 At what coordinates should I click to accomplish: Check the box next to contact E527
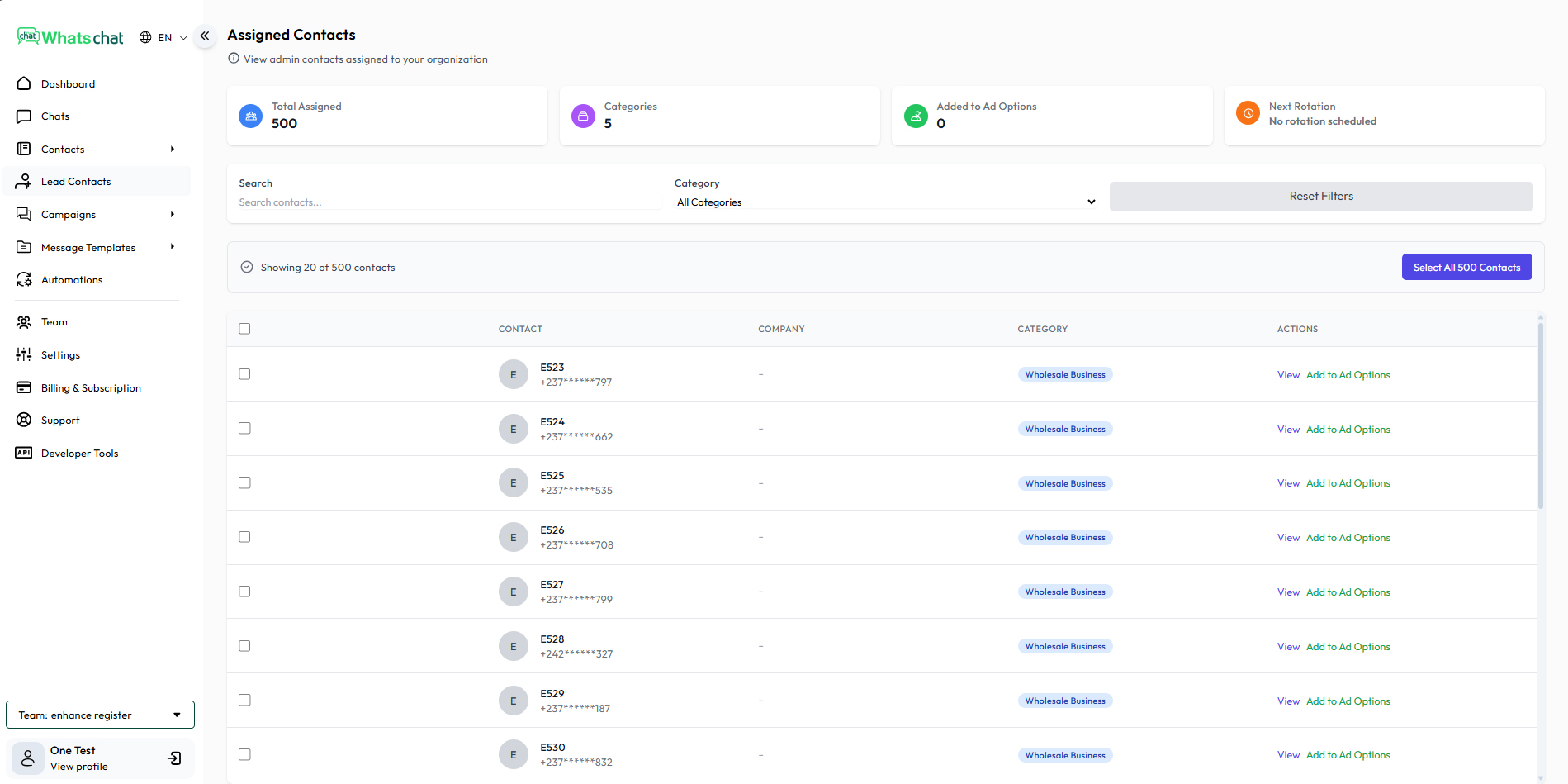[x=244, y=592]
